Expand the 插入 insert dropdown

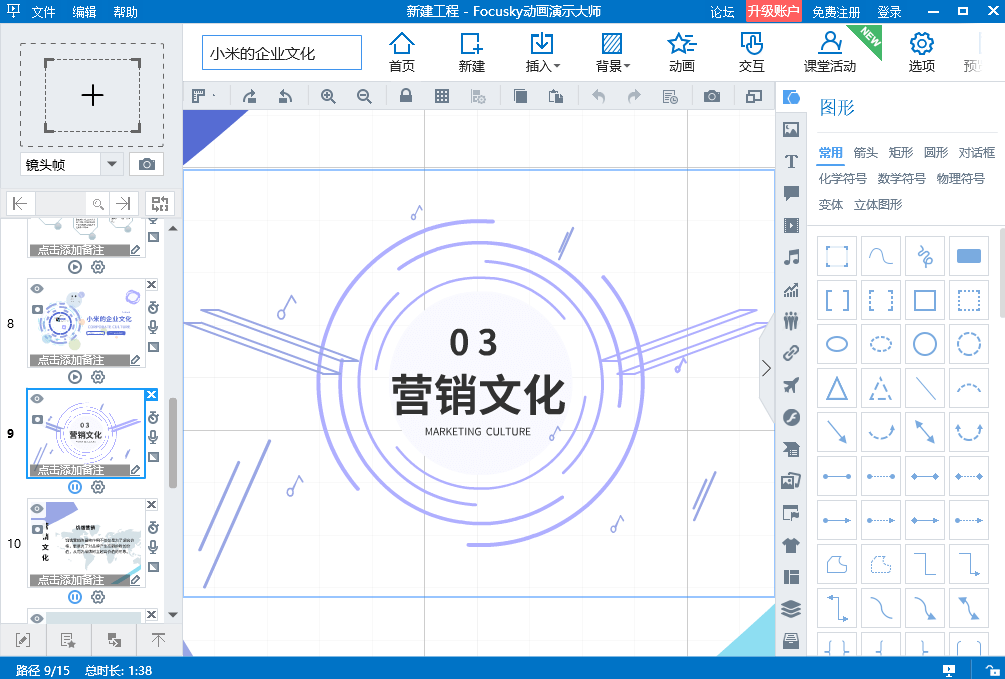(556, 66)
